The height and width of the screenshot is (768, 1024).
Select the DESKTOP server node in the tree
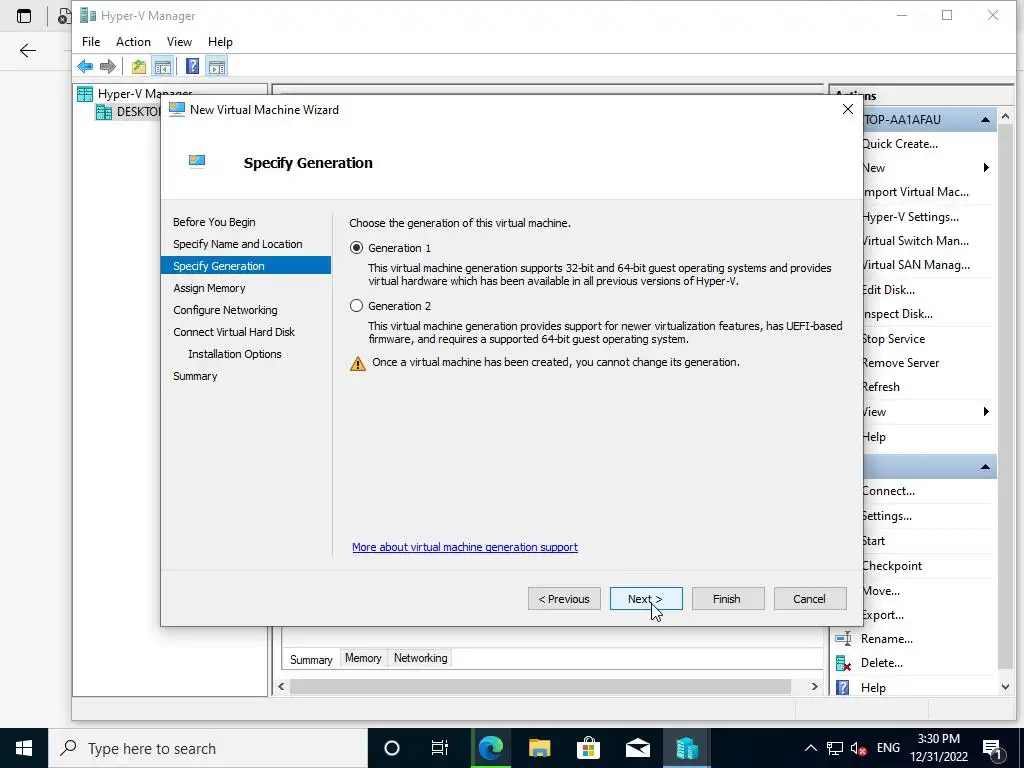(128, 112)
